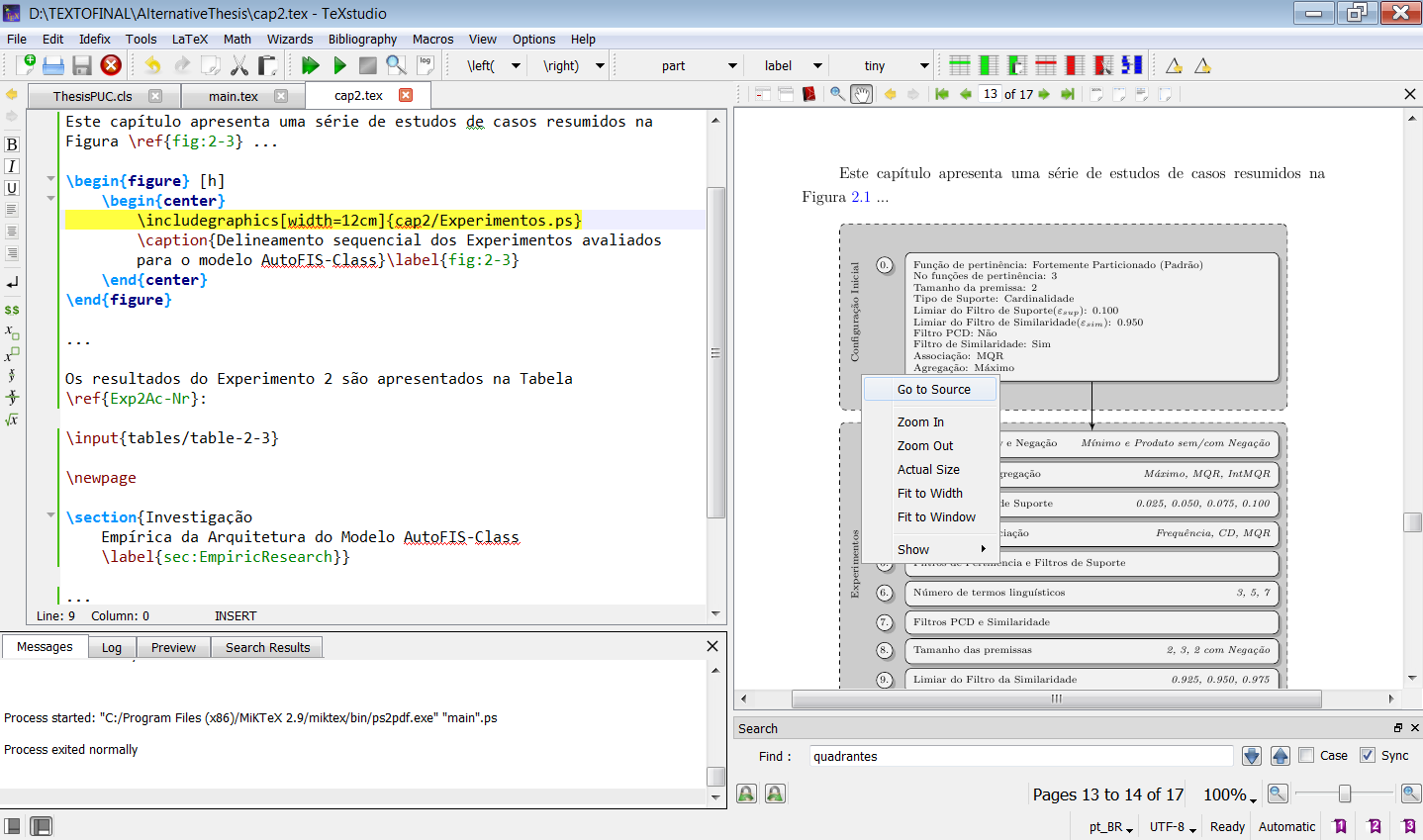Click the zoom out magnifier beside the slider
Viewport: 1423px width, 840px height.
1278,793
